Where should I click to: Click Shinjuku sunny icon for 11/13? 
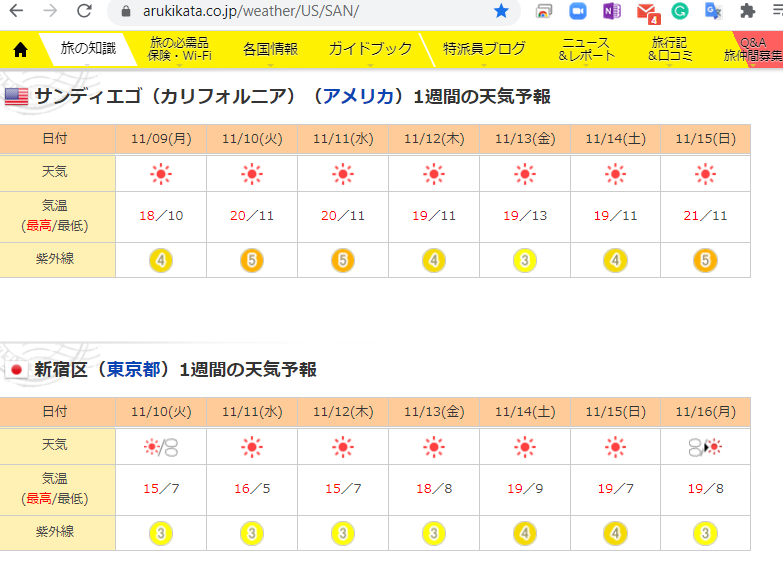[434, 447]
